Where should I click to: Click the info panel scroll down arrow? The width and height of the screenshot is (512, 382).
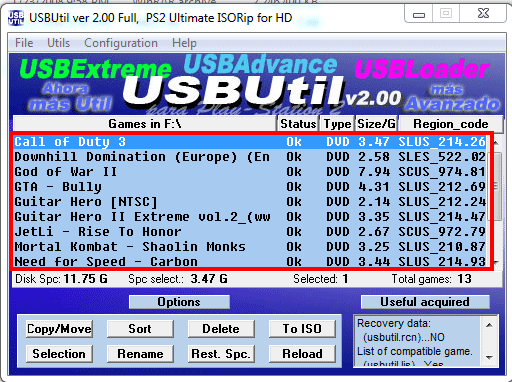(489, 357)
